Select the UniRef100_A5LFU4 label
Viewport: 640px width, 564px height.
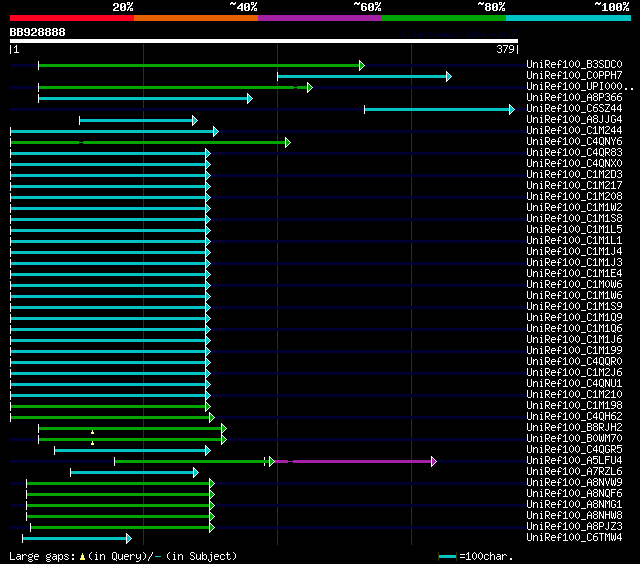pyautogui.click(x=574, y=461)
